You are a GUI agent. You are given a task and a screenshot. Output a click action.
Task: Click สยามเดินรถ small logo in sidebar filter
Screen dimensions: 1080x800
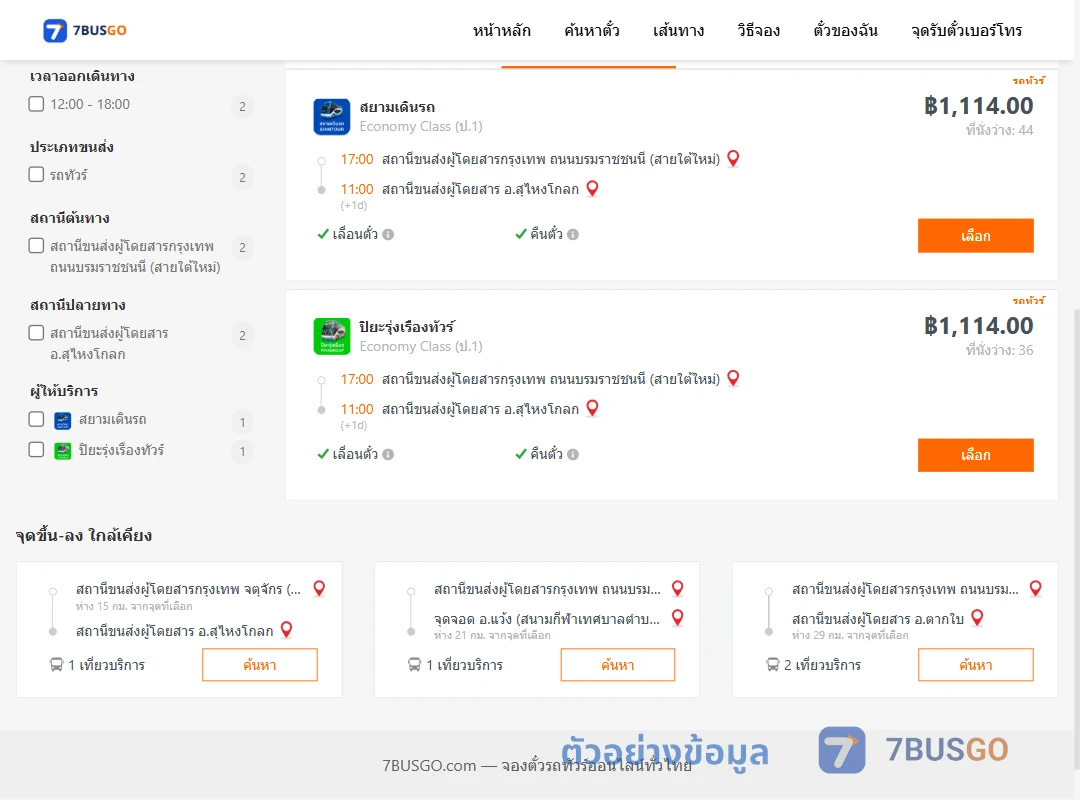(x=63, y=420)
